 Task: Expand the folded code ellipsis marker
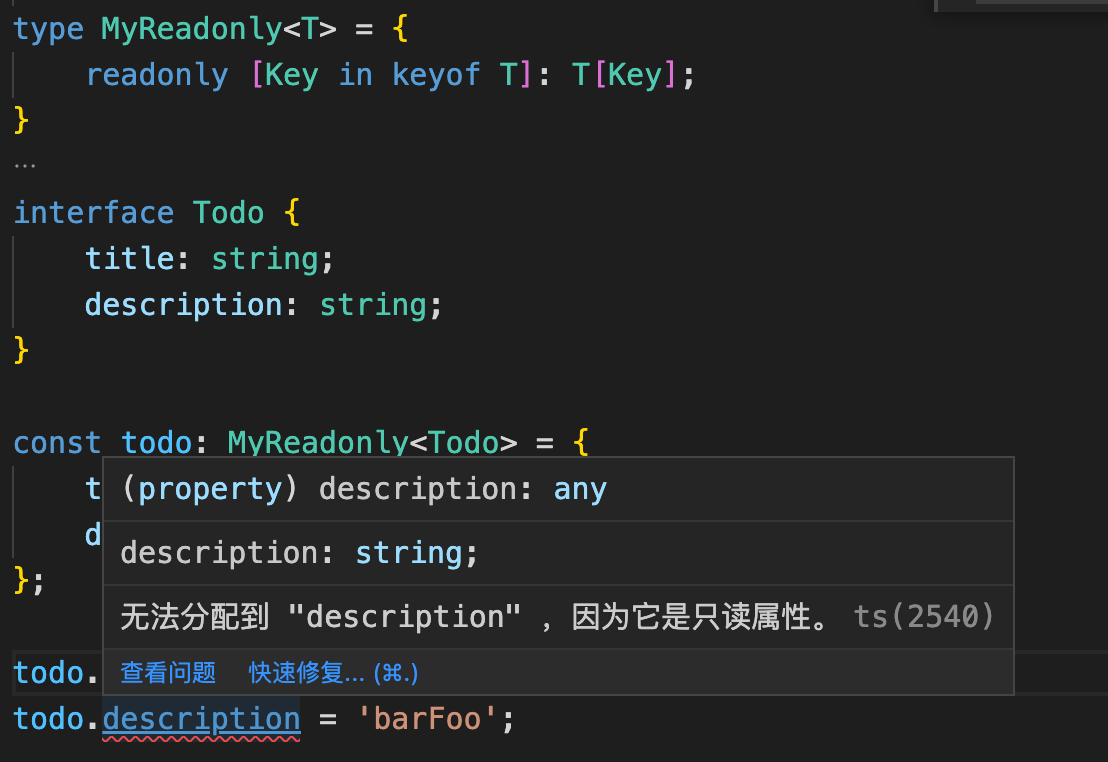pos(25,166)
